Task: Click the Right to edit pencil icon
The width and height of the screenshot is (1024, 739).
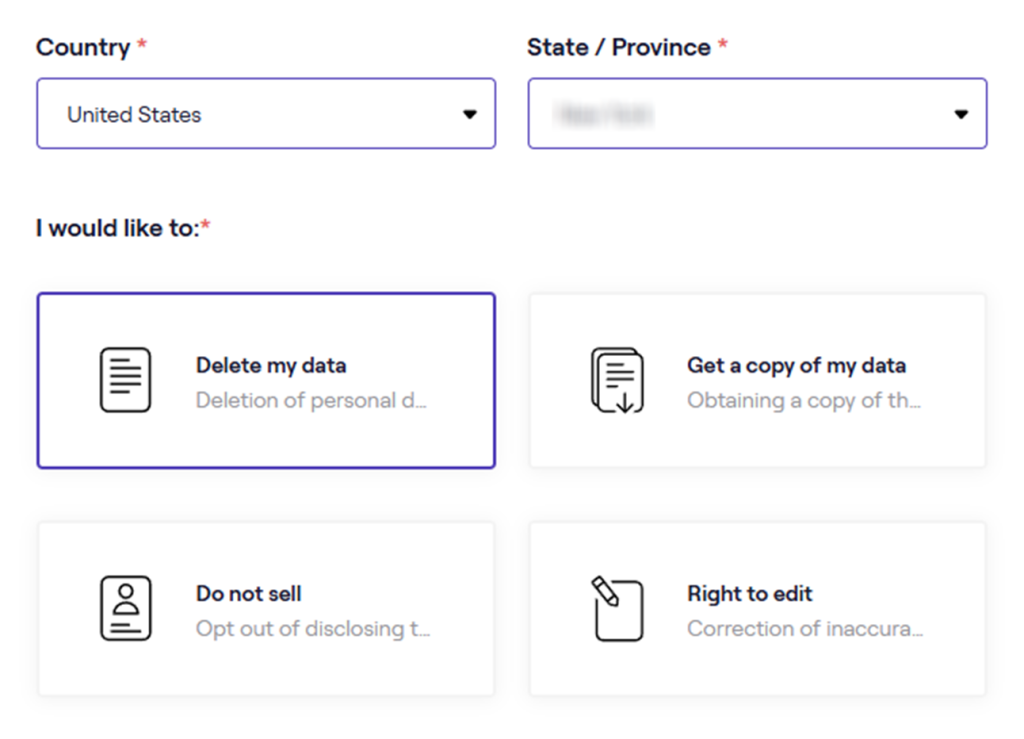Action: click(616, 608)
